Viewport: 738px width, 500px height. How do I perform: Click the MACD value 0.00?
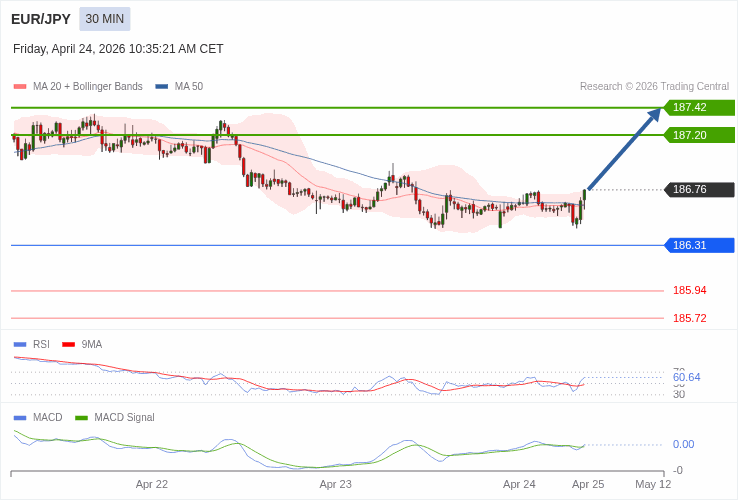(x=683, y=444)
